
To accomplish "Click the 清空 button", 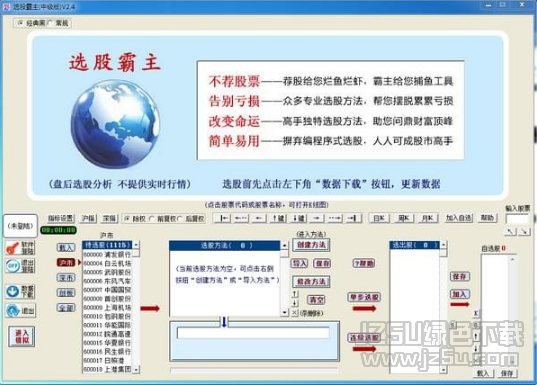I will [316, 300].
